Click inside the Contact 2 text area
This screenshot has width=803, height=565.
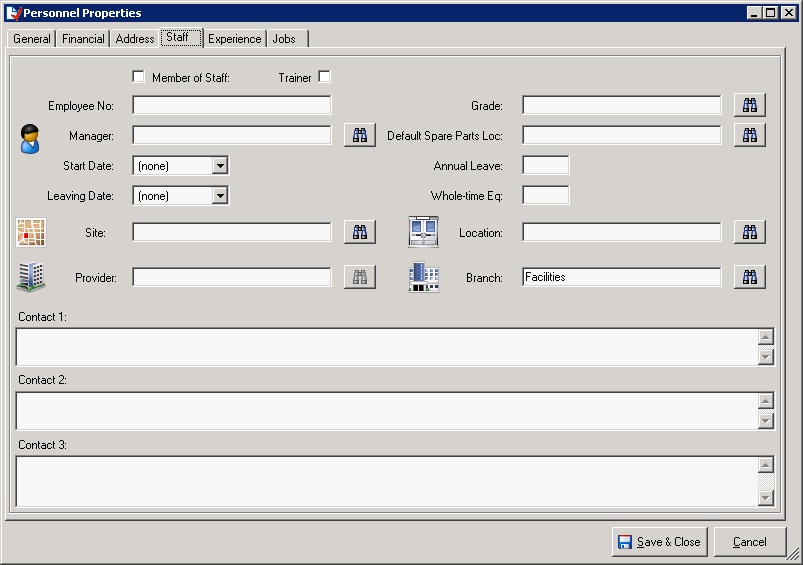387,411
